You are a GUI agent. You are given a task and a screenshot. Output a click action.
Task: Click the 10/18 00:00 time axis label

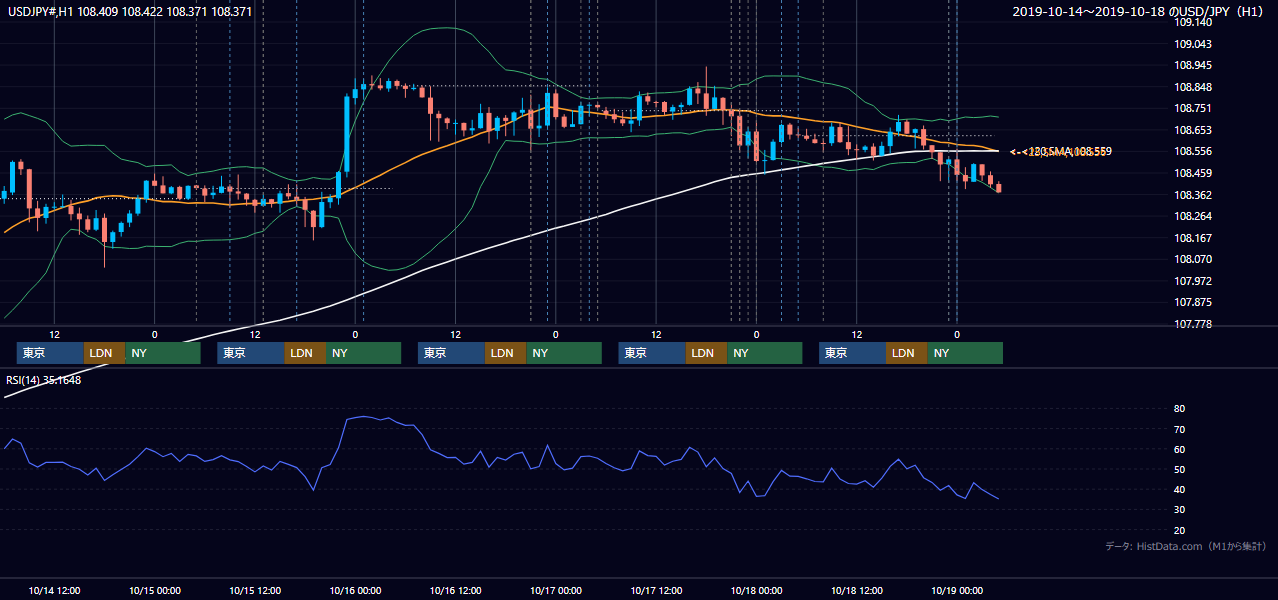click(757, 590)
